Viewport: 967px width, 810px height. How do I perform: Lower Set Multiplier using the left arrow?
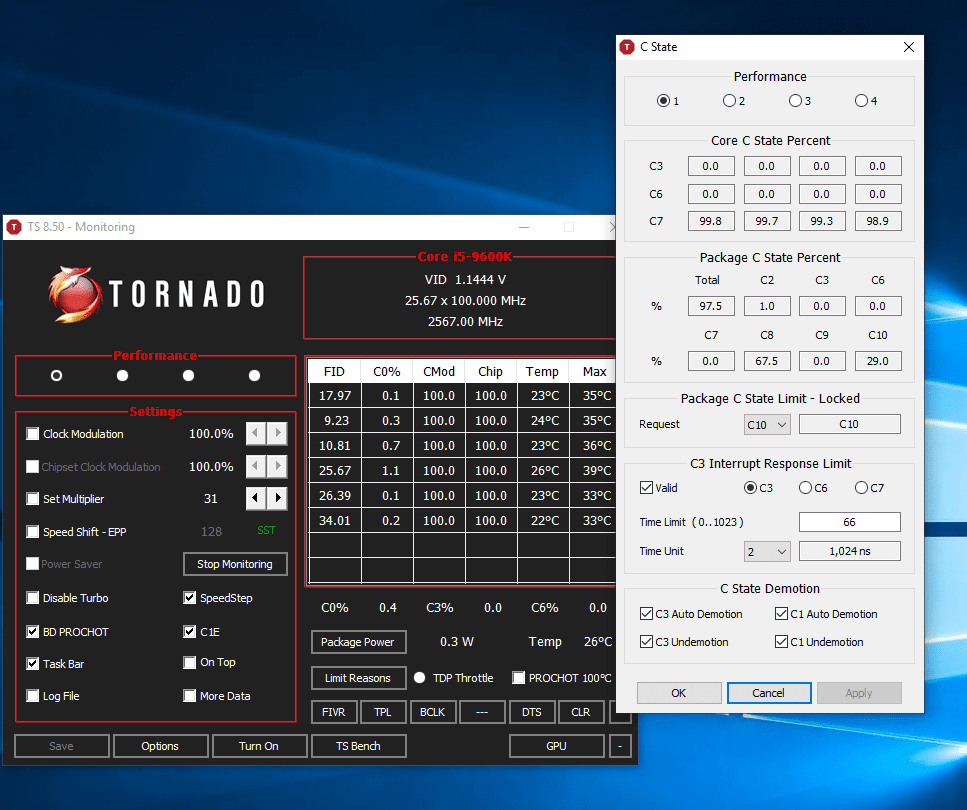[256, 498]
